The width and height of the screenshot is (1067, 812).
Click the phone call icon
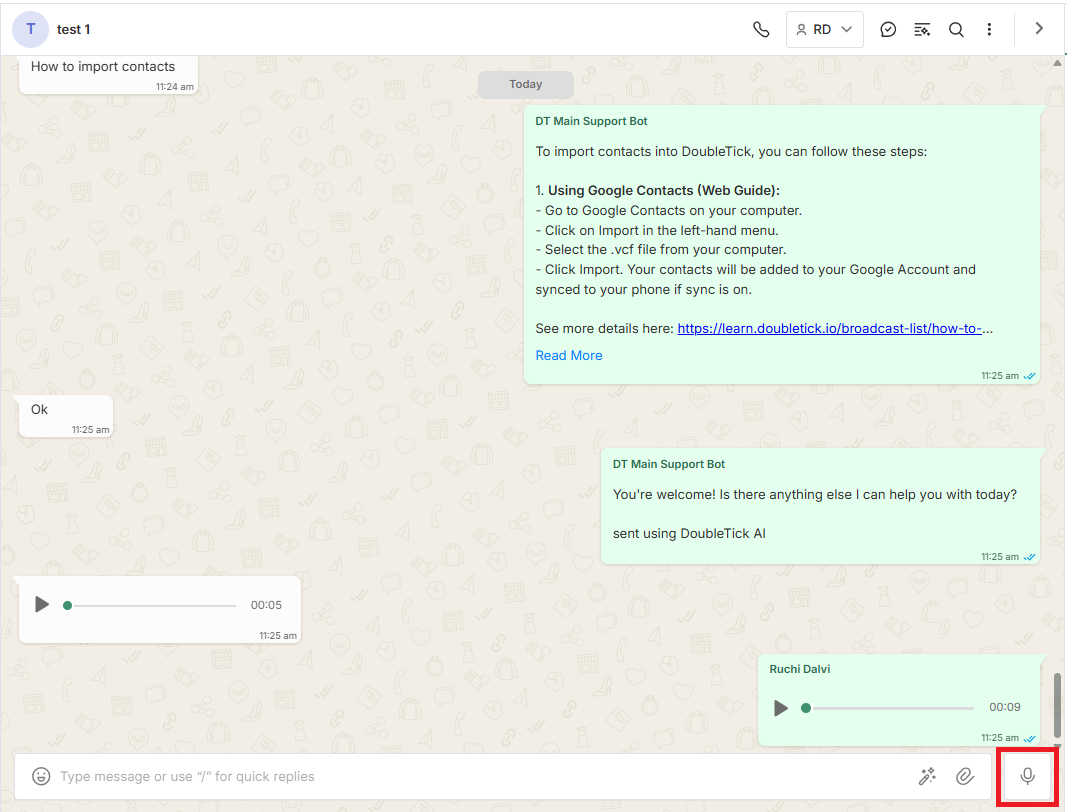[x=761, y=29]
